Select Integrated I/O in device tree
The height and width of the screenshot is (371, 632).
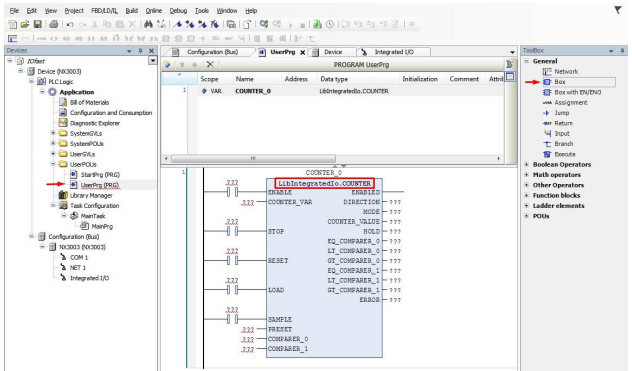[89, 278]
